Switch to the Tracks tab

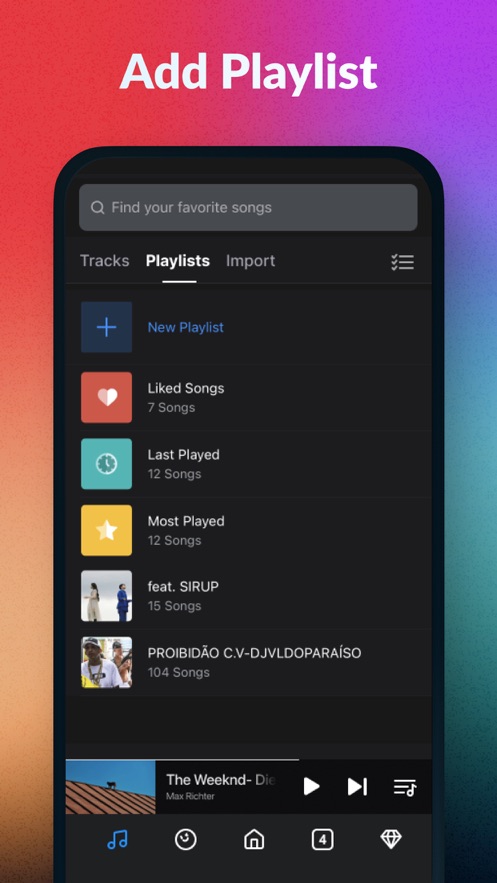pos(105,261)
